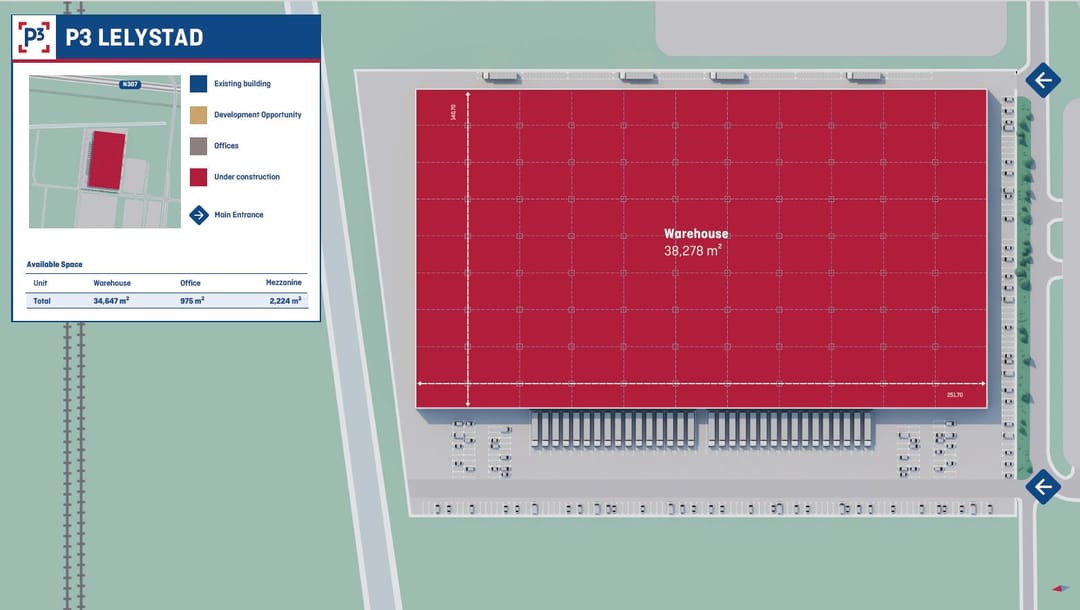The image size is (1080, 610).
Task: Click the P3 LELYSTAD title text
Action: (x=134, y=38)
